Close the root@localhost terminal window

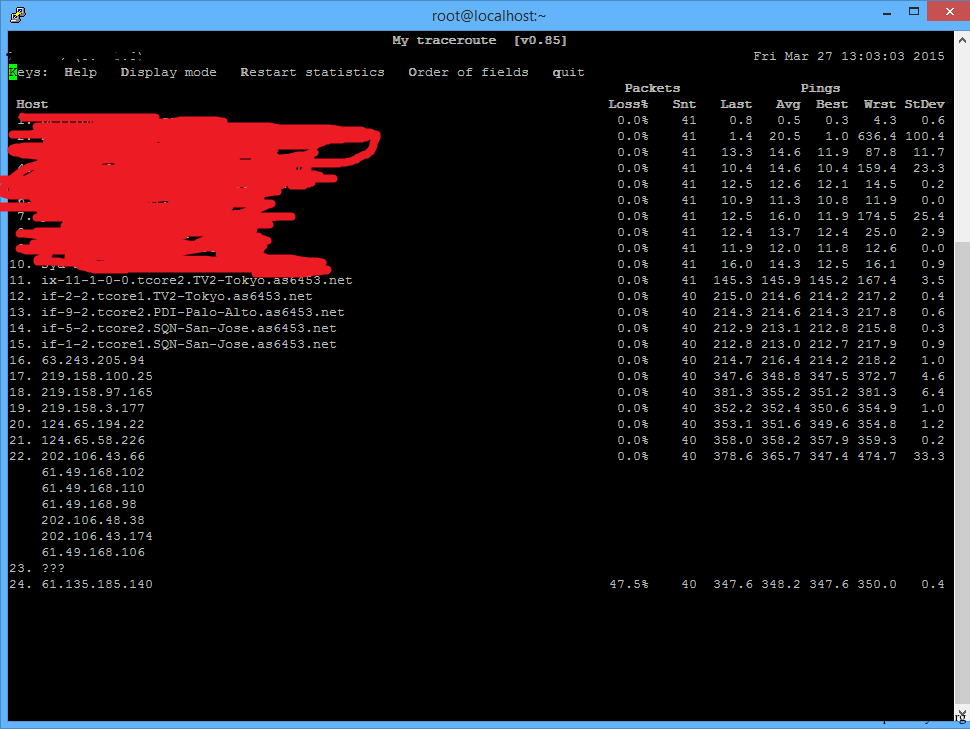click(949, 12)
